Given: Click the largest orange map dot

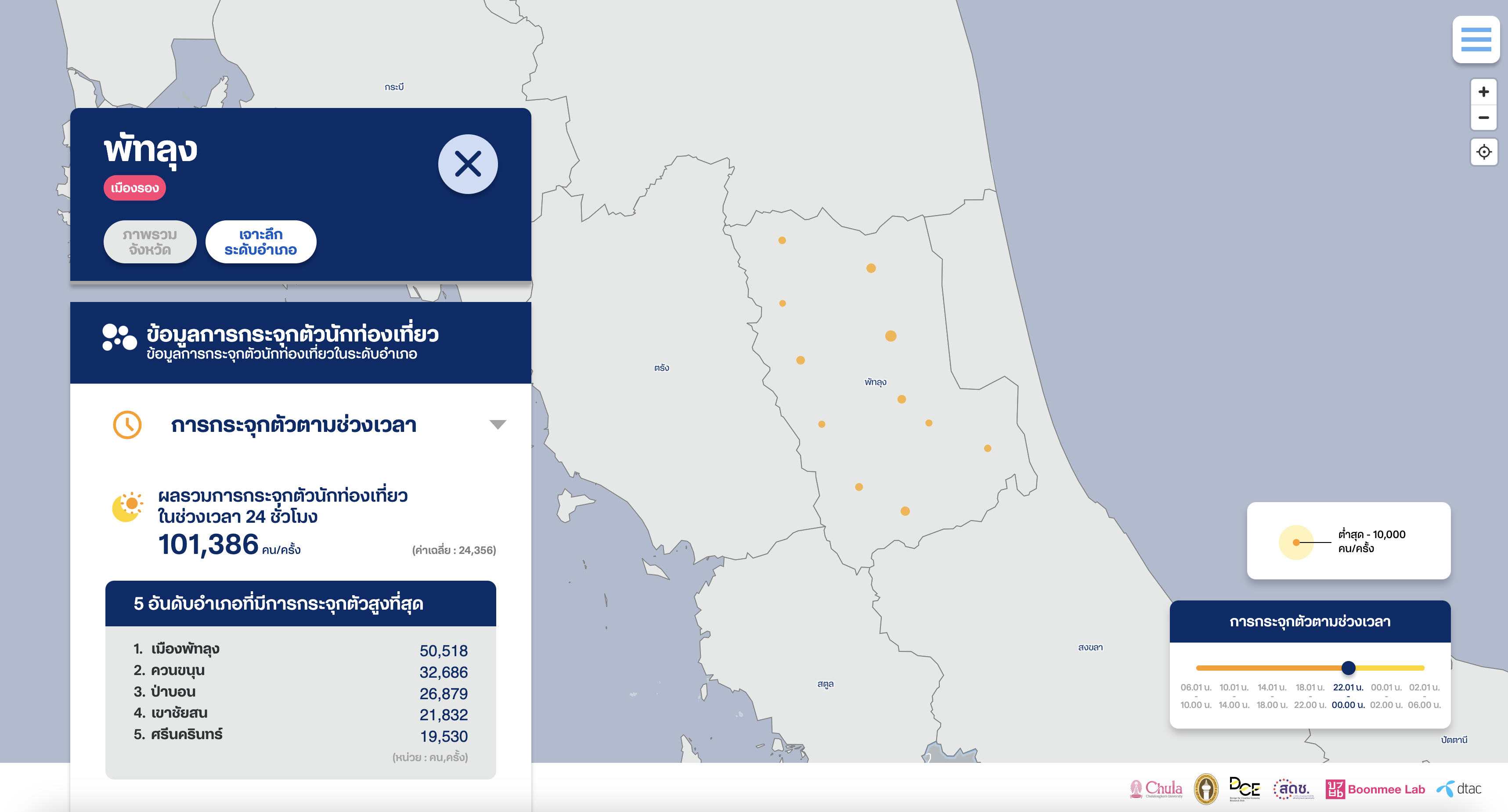Looking at the screenshot, I should pos(891,336).
